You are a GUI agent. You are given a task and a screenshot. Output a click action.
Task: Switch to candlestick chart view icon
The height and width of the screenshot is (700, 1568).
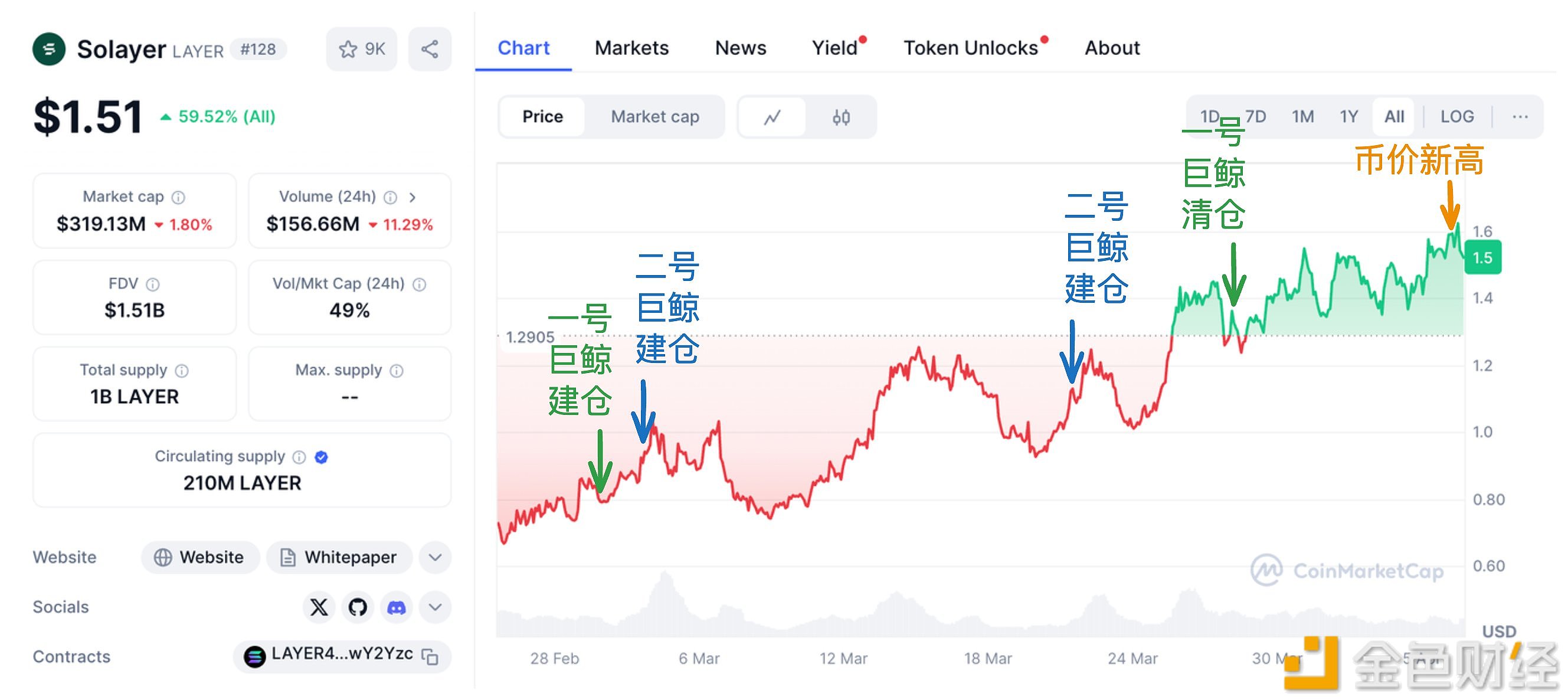point(841,116)
